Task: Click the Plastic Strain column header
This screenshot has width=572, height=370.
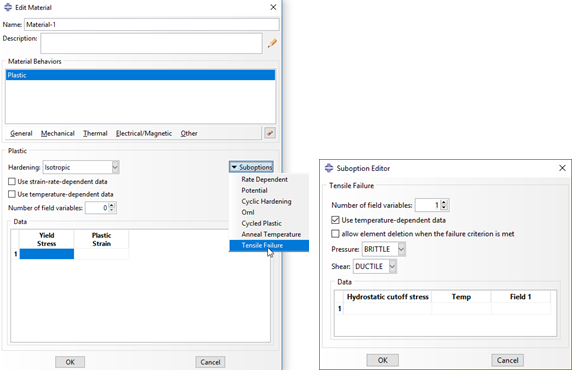Action: point(101,239)
